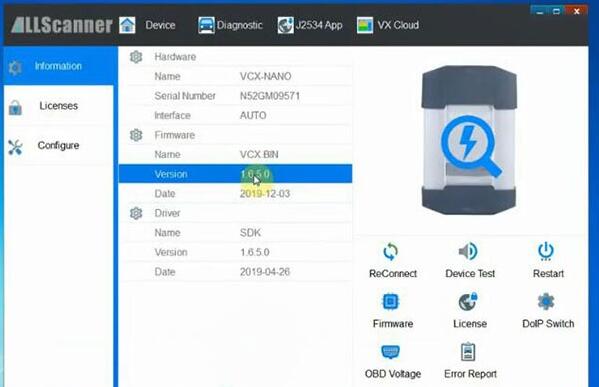
Task: Open the Diagnostic car icon
Action: pos(206,25)
